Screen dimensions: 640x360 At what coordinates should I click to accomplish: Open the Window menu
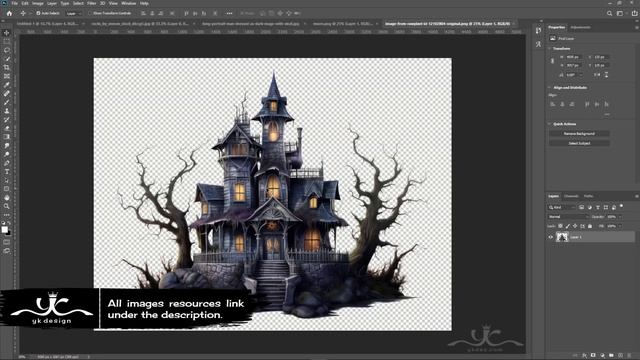coord(129,3)
